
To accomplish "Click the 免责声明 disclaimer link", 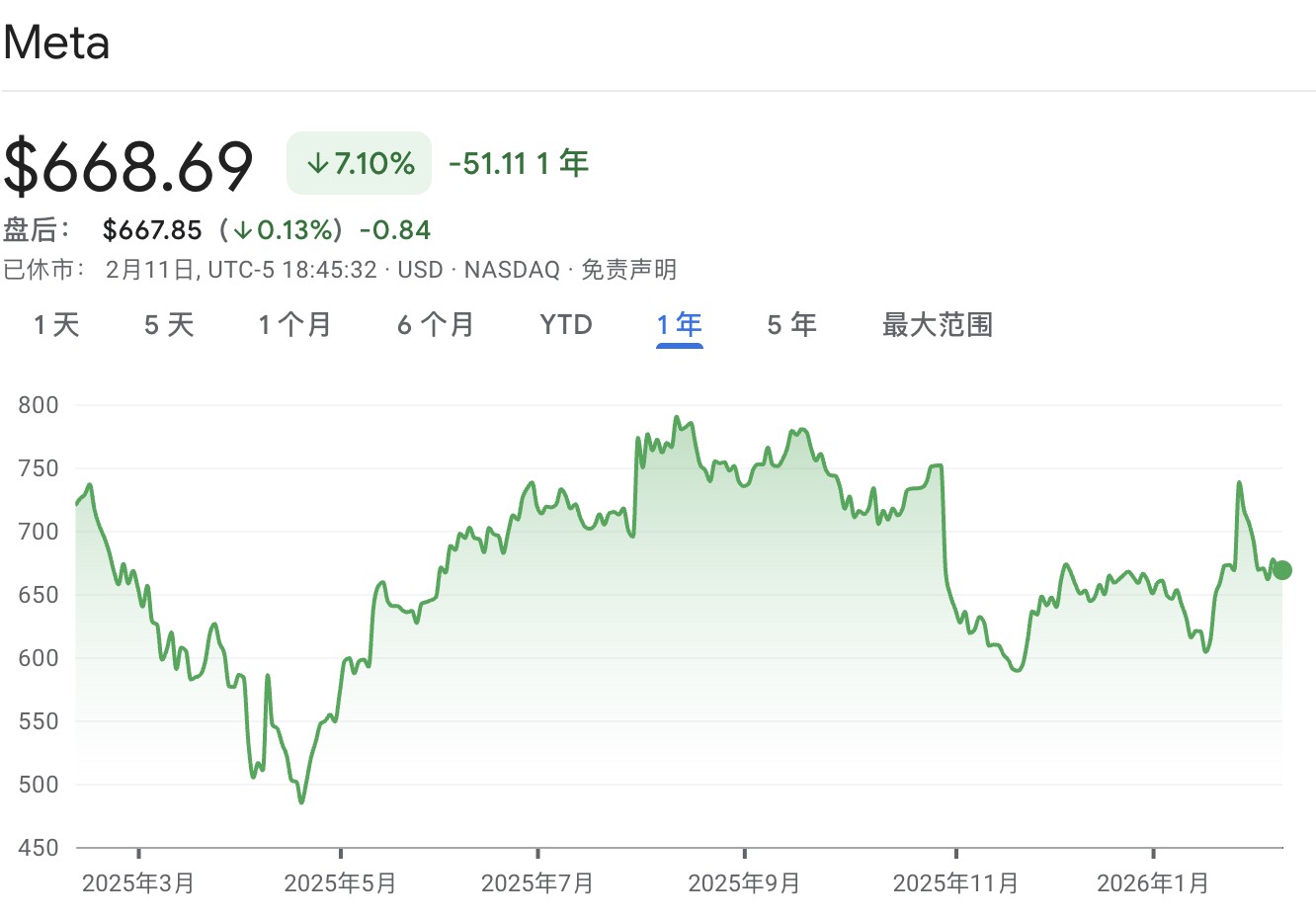I will pyautogui.click(x=628, y=270).
